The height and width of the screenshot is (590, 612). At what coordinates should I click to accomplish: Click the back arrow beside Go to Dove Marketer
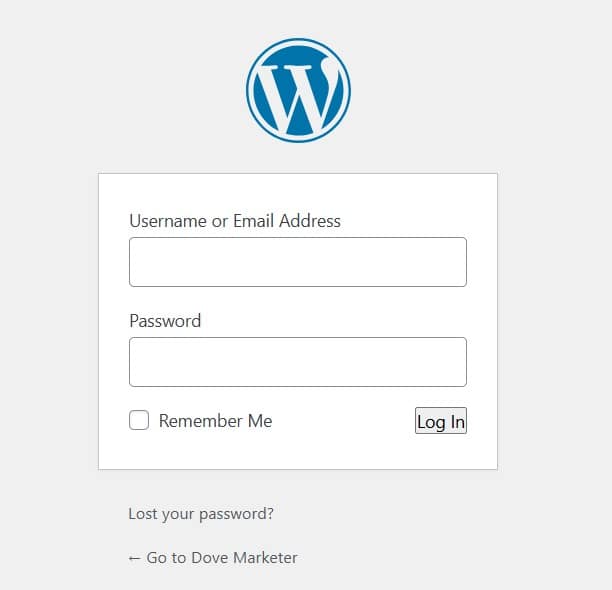(x=134, y=558)
